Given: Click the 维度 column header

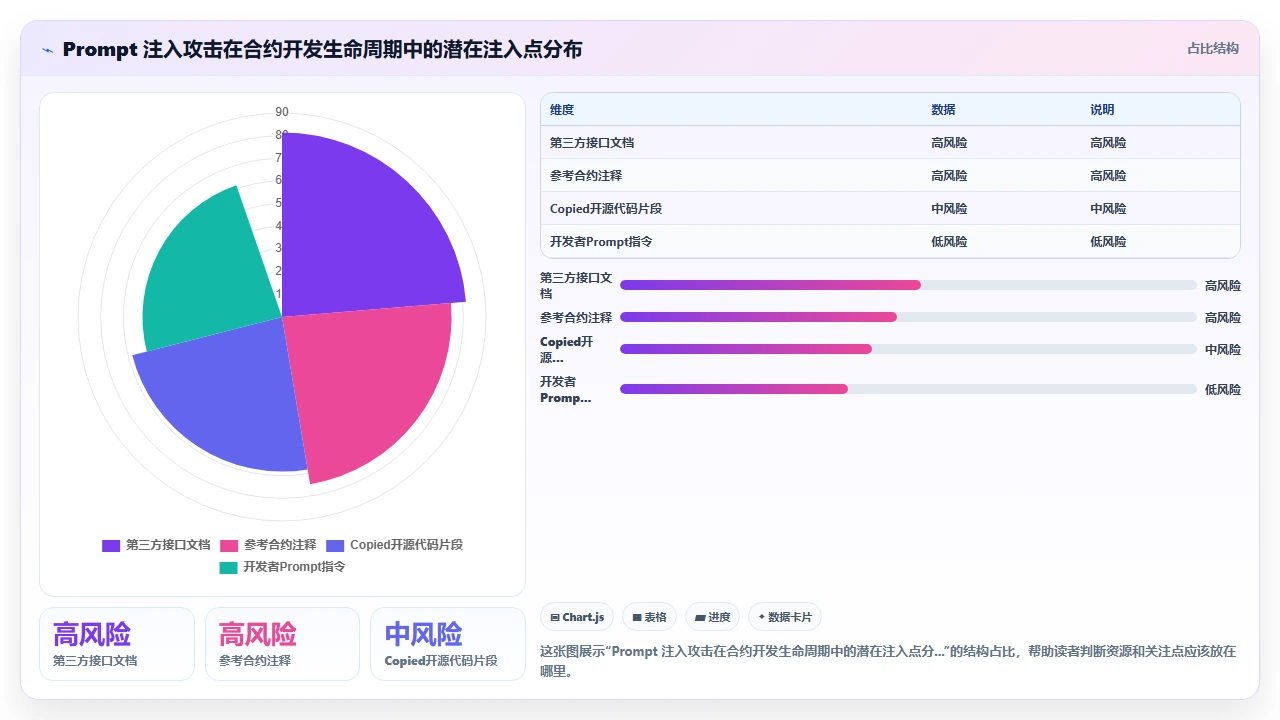Looking at the screenshot, I should click(562, 110).
